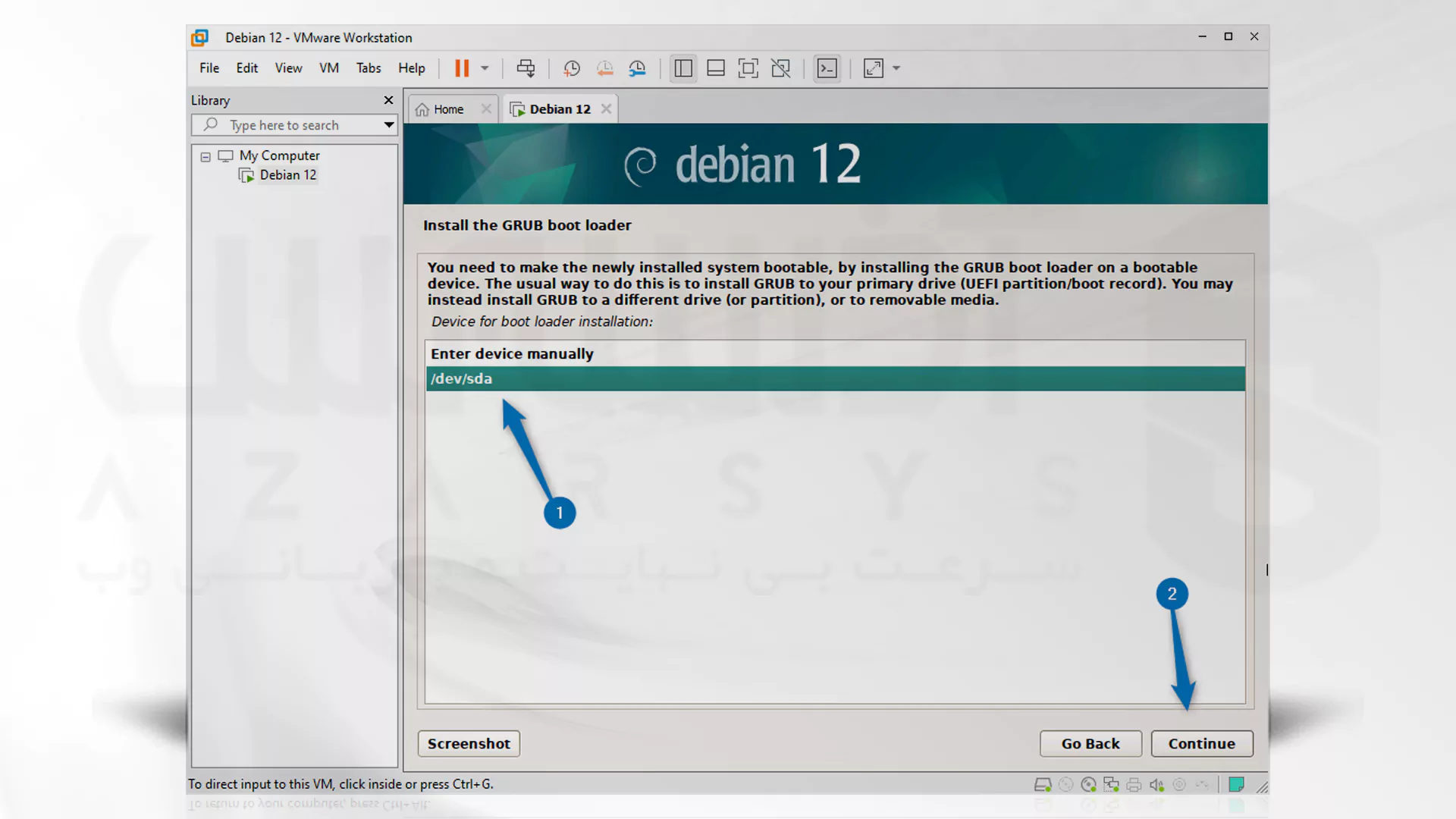Select the /dev/sda device row
Screen dimensions: 1456x819
[x=835, y=379]
